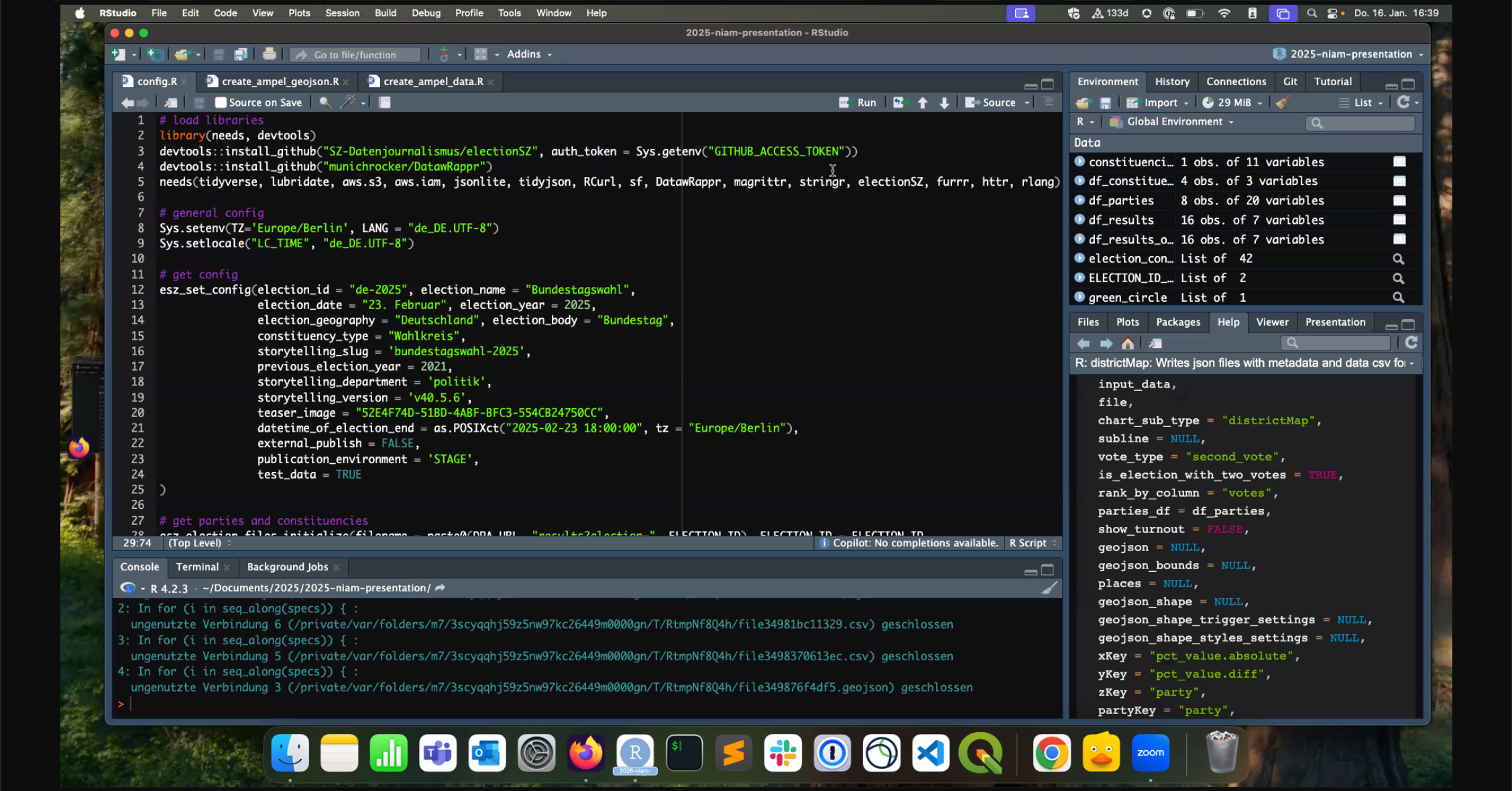Click the Source button

(991, 103)
